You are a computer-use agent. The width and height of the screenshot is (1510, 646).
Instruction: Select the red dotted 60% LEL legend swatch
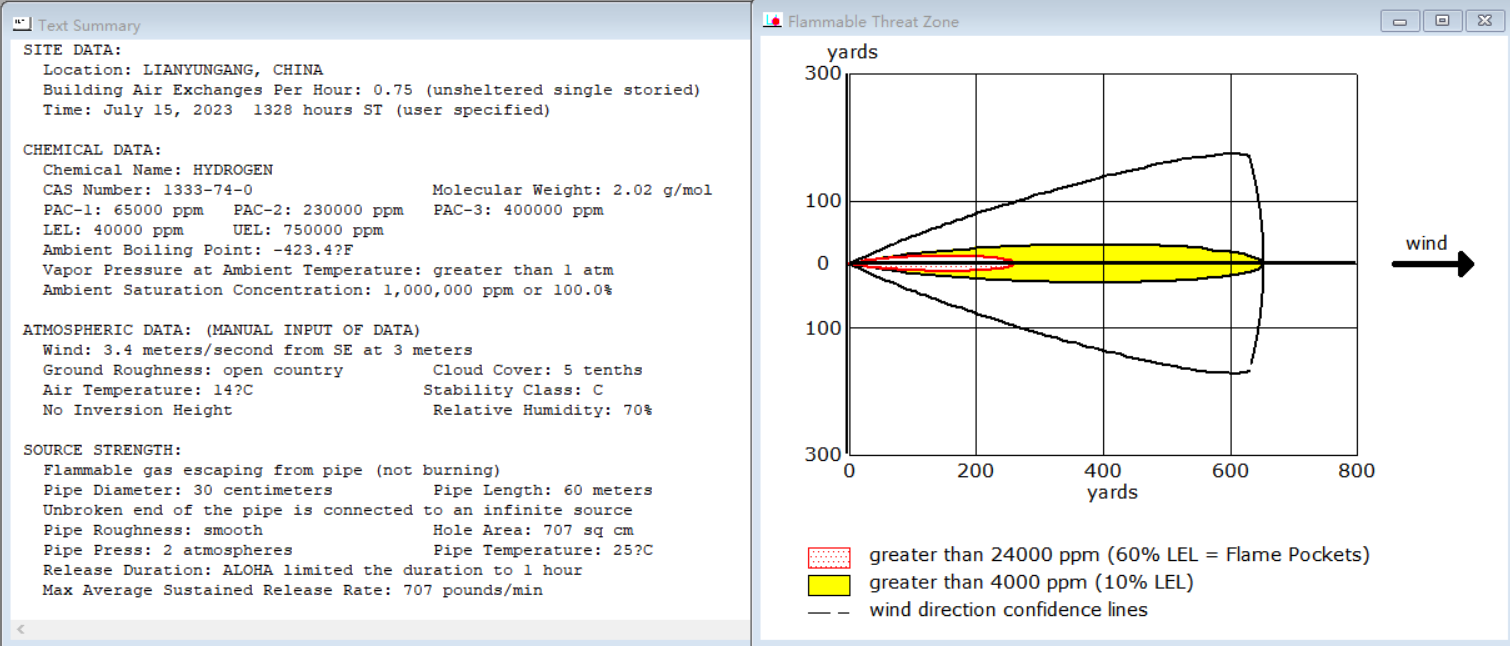(x=828, y=557)
